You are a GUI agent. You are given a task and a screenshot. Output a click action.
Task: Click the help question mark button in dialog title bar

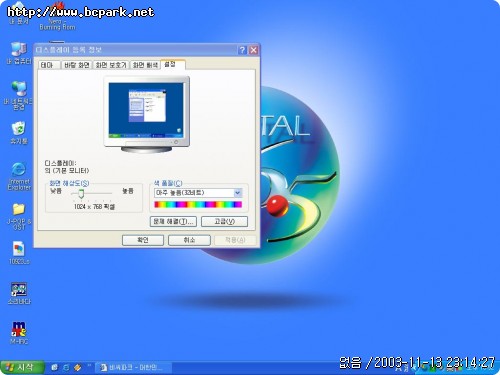click(242, 50)
